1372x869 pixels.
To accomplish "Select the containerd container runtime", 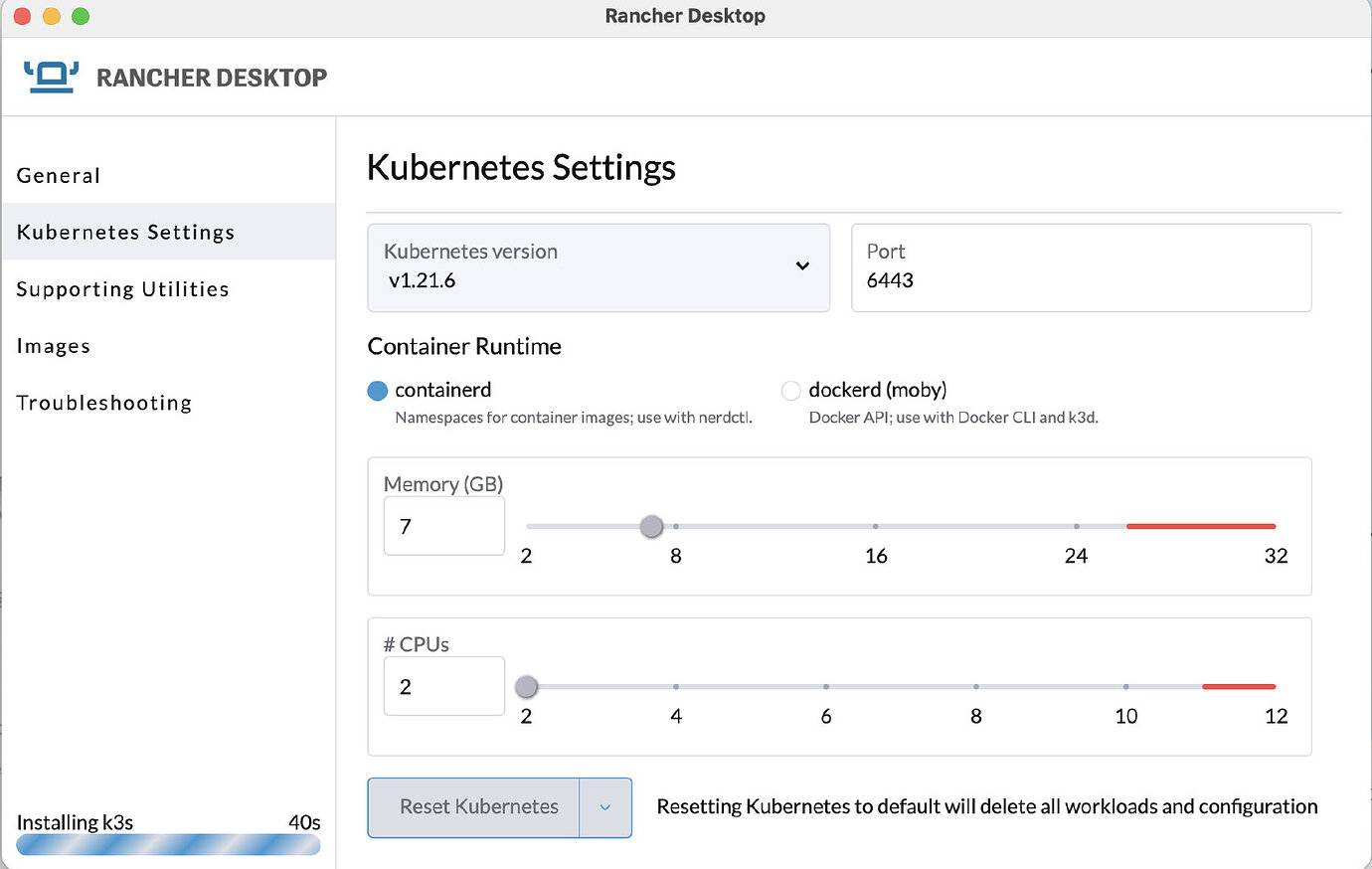I will point(378,391).
